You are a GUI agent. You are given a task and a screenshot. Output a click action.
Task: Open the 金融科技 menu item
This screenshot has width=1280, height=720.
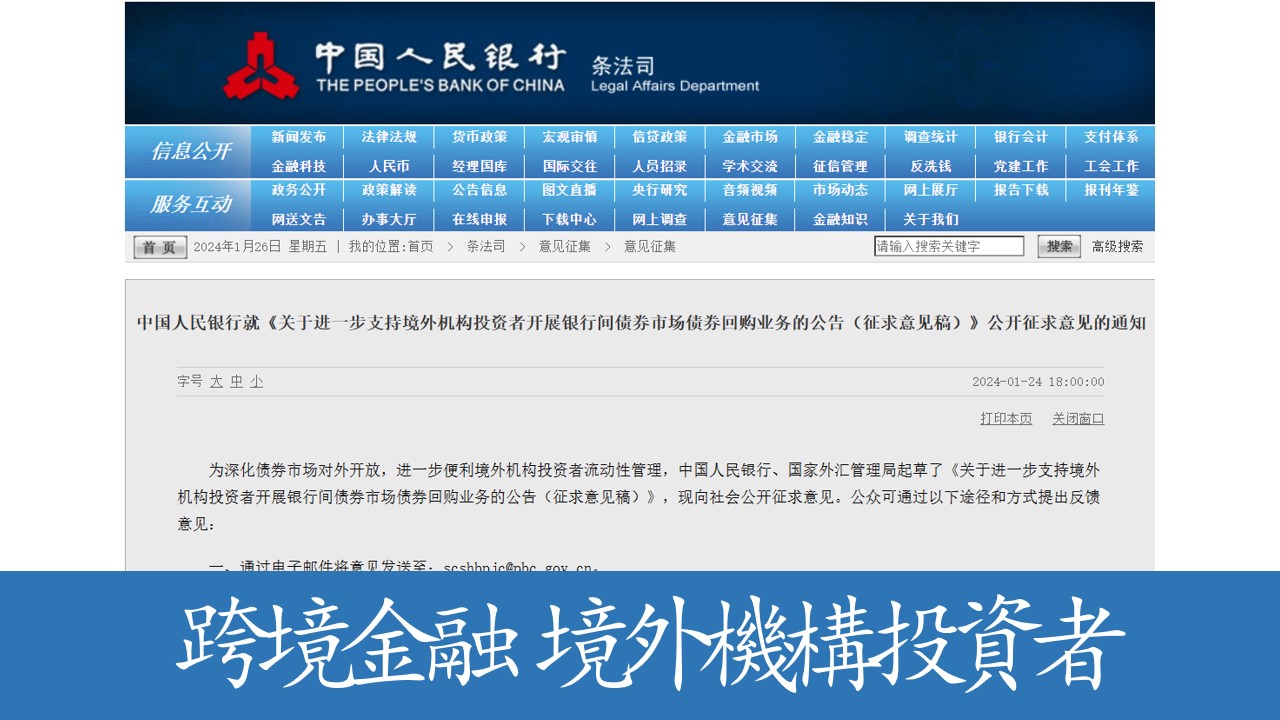tap(299, 166)
